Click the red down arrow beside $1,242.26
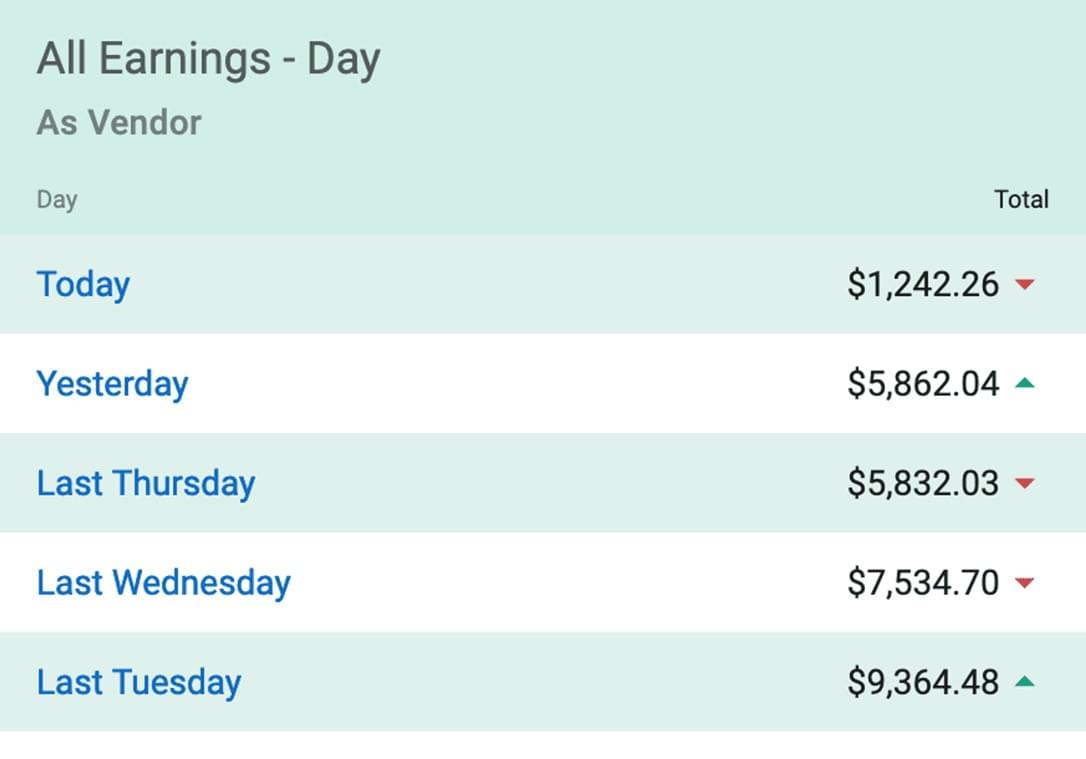The image size is (1086, 759). point(1024,285)
